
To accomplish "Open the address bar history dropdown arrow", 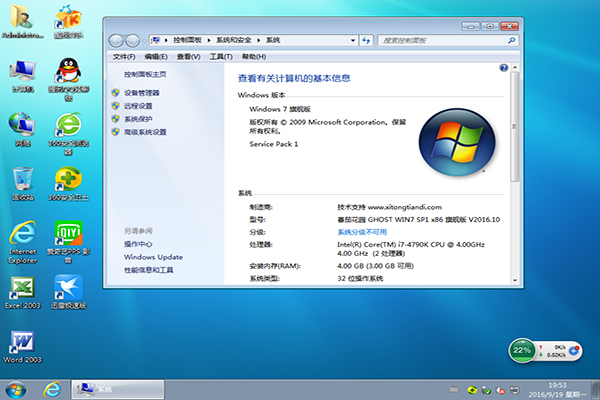I will click(x=353, y=40).
